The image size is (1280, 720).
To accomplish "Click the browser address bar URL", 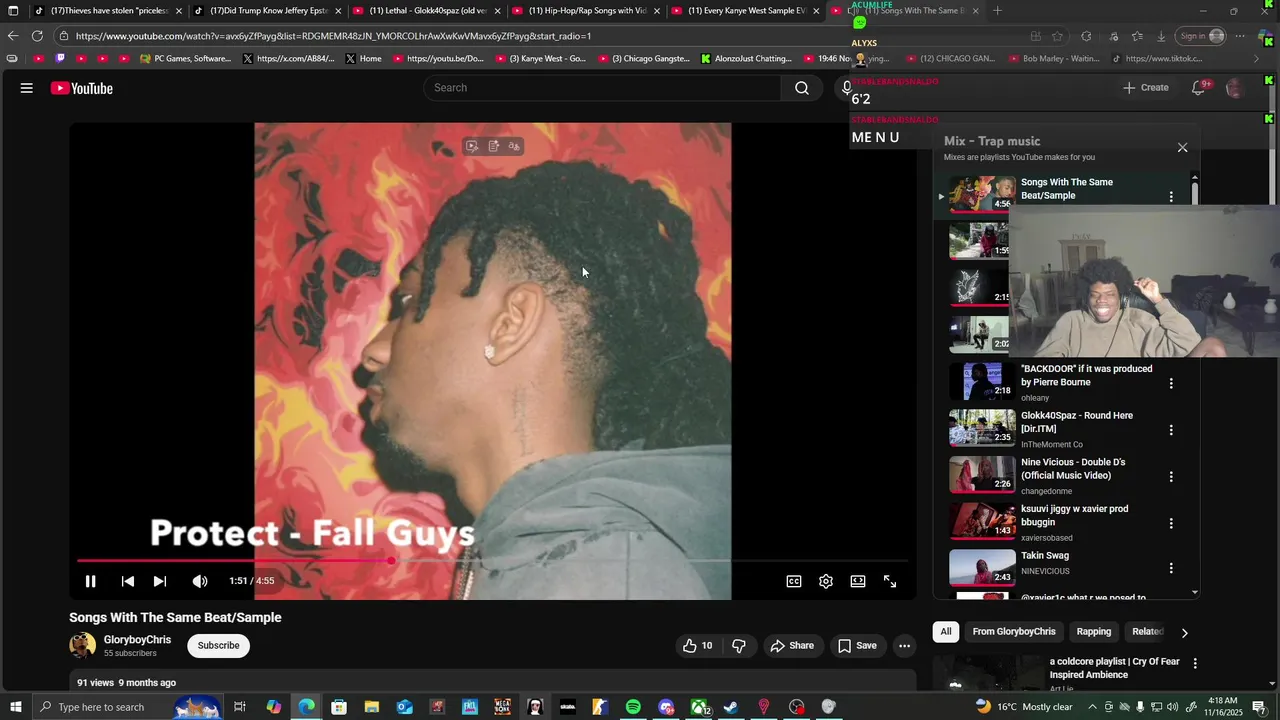I will click(x=334, y=36).
